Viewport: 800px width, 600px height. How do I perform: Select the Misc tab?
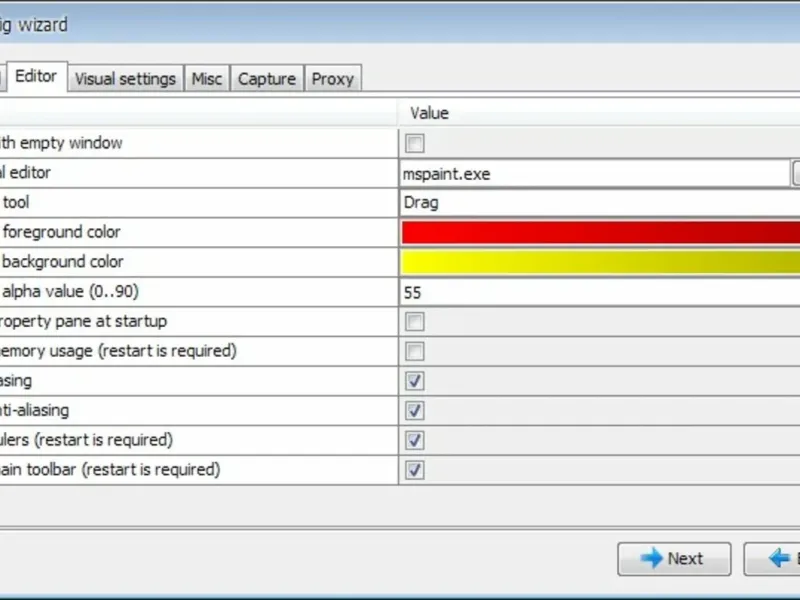pos(207,79)
